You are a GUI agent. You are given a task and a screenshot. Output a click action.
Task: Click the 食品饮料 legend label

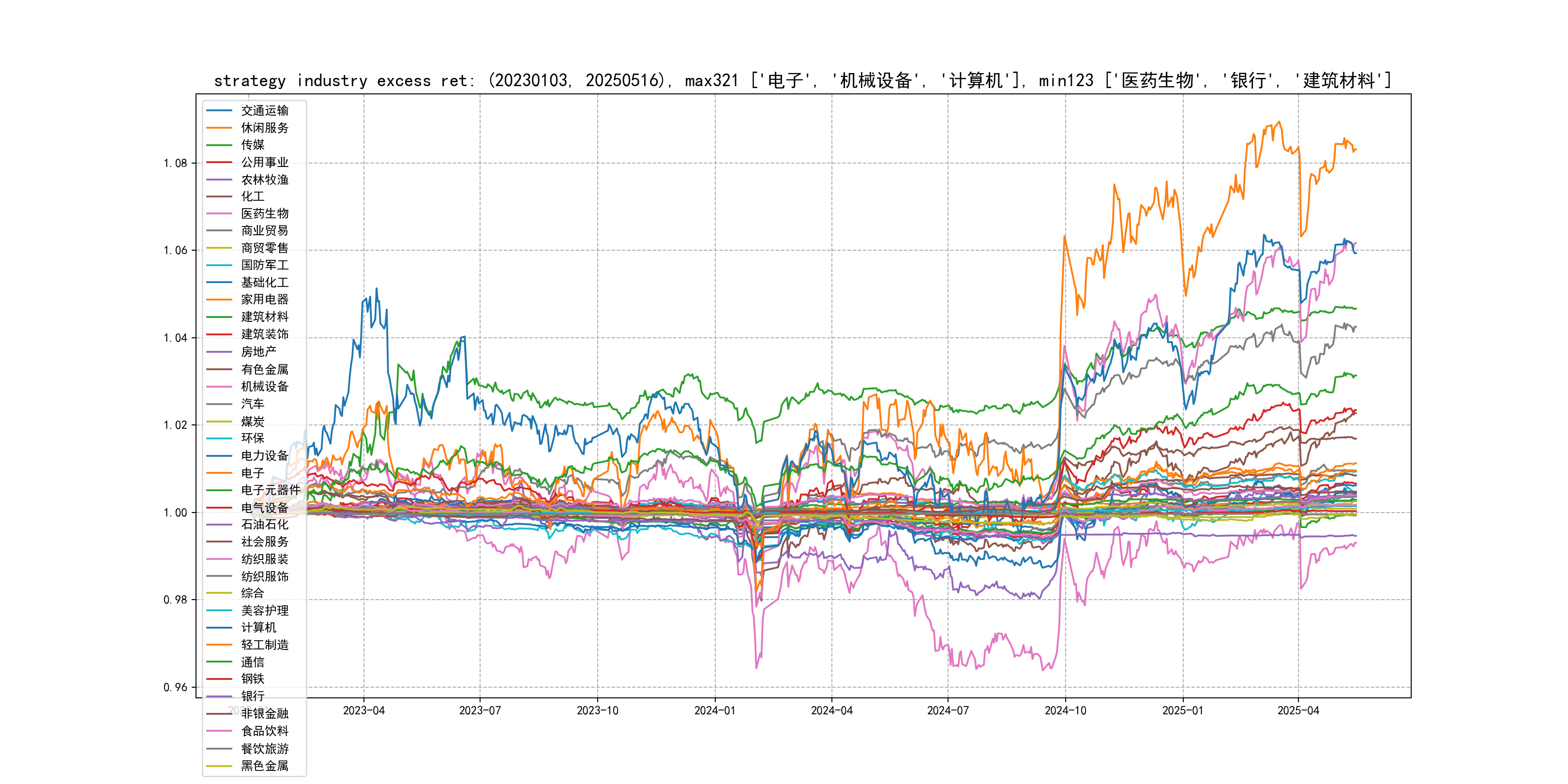point(264,731)
